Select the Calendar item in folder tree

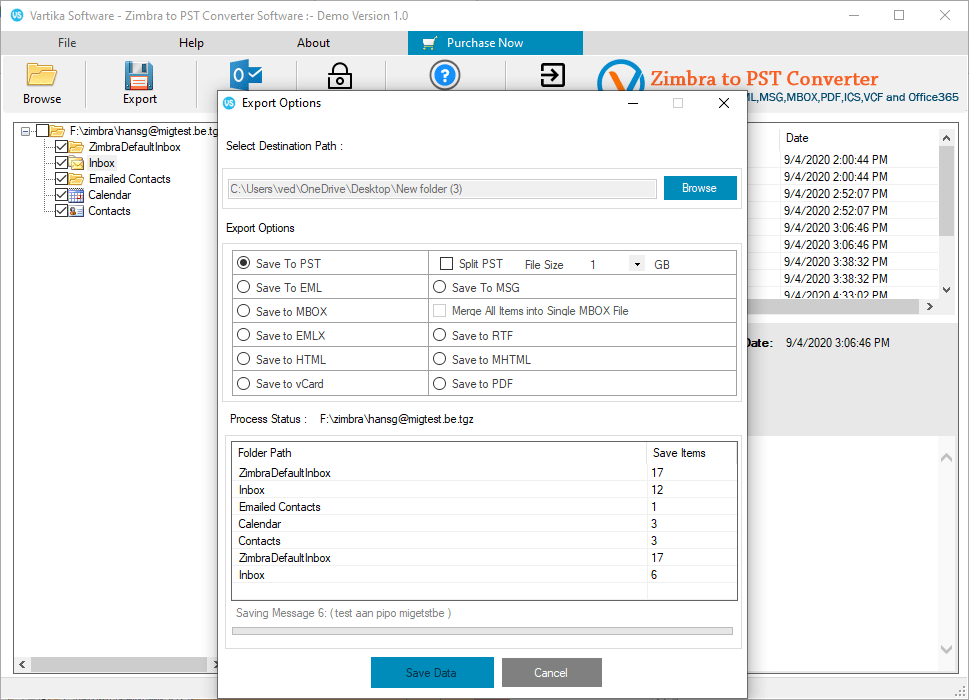[x=109, y=195]
